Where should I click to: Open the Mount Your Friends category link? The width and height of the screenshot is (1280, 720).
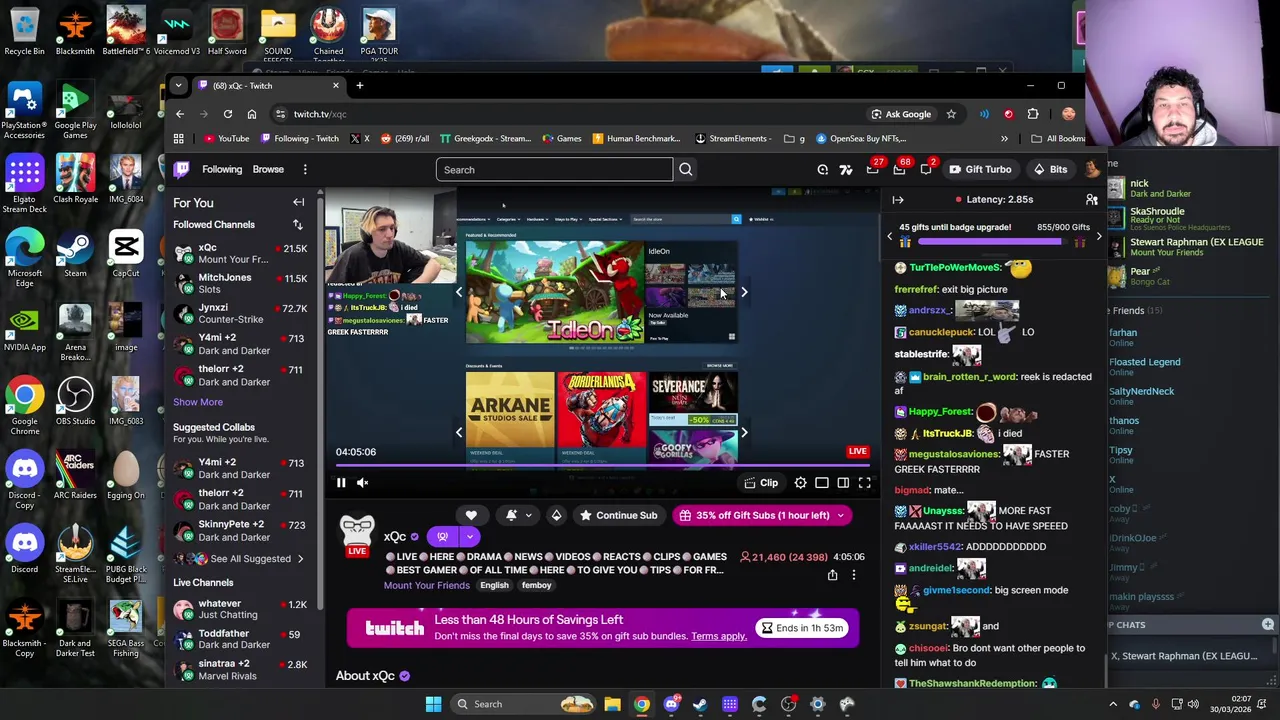click(427, 586)
